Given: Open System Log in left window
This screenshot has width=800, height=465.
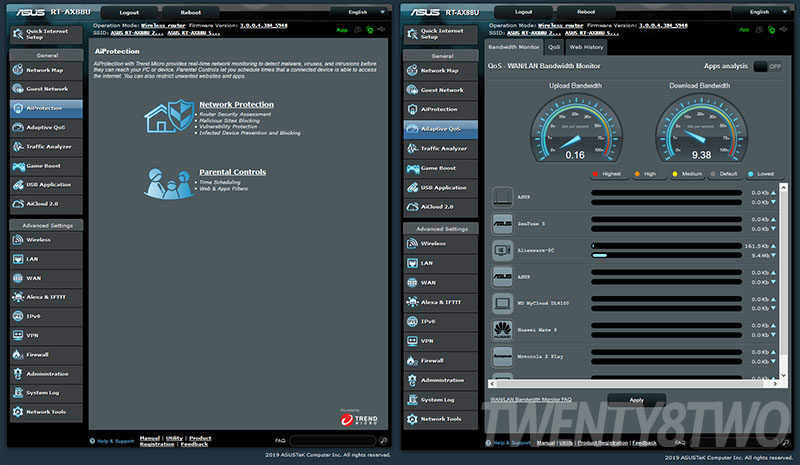Looking at the screenshot, I should pyautogui.click(x=46, y=393).
